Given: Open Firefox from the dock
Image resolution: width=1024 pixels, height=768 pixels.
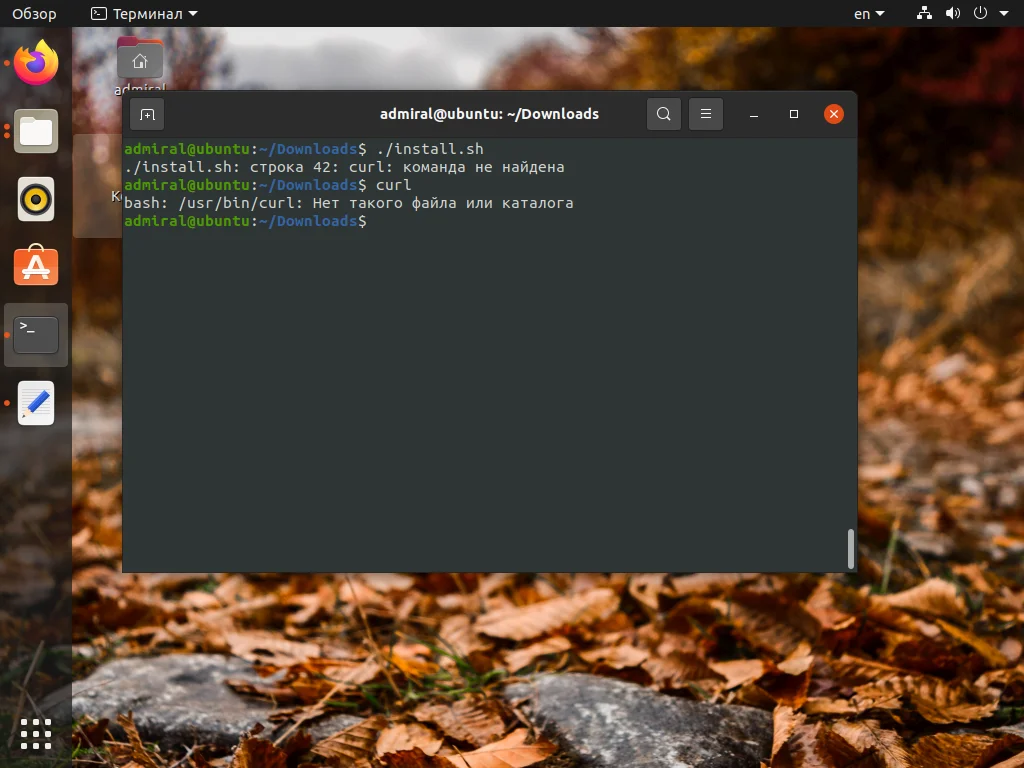Looking at the screenshot, I should point(36,63).
